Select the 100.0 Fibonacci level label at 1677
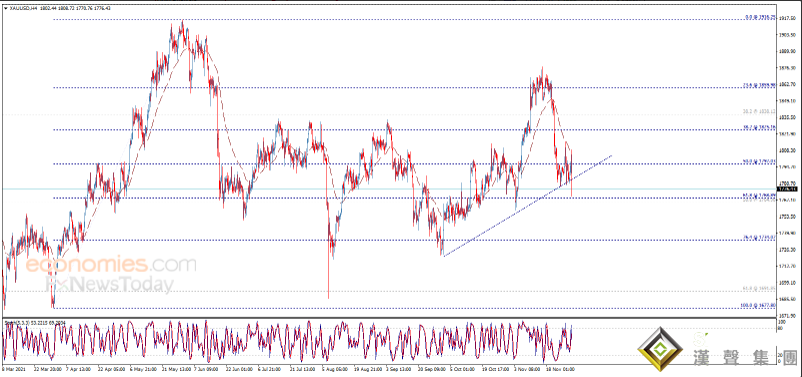Viewport: 802px width, 377px height. click(x=759, y=306)
